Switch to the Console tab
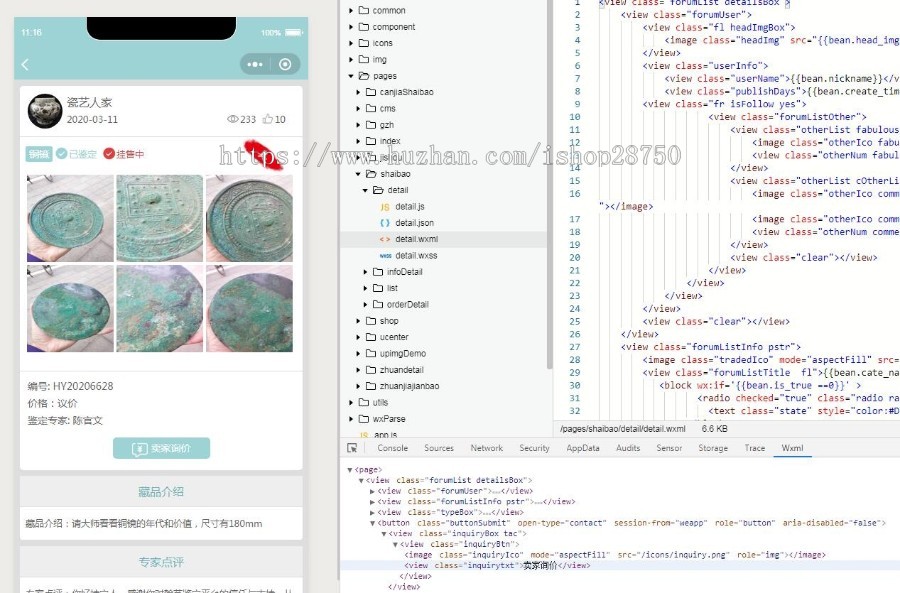The height and width of the screenshot is (593, 900). tap(393, 448)
